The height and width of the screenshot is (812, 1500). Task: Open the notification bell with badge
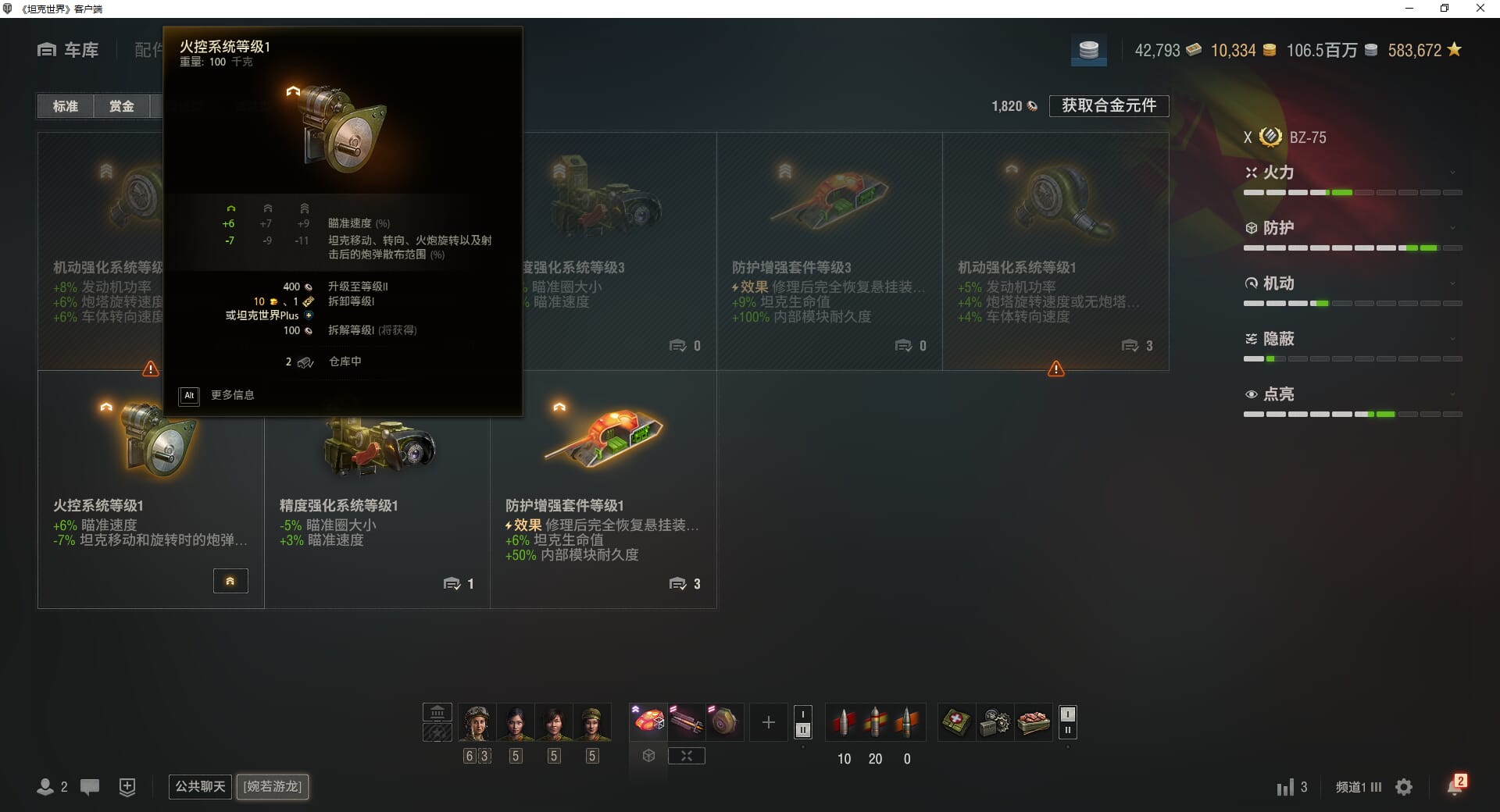pyautogui.click(x=1456, y=785)
